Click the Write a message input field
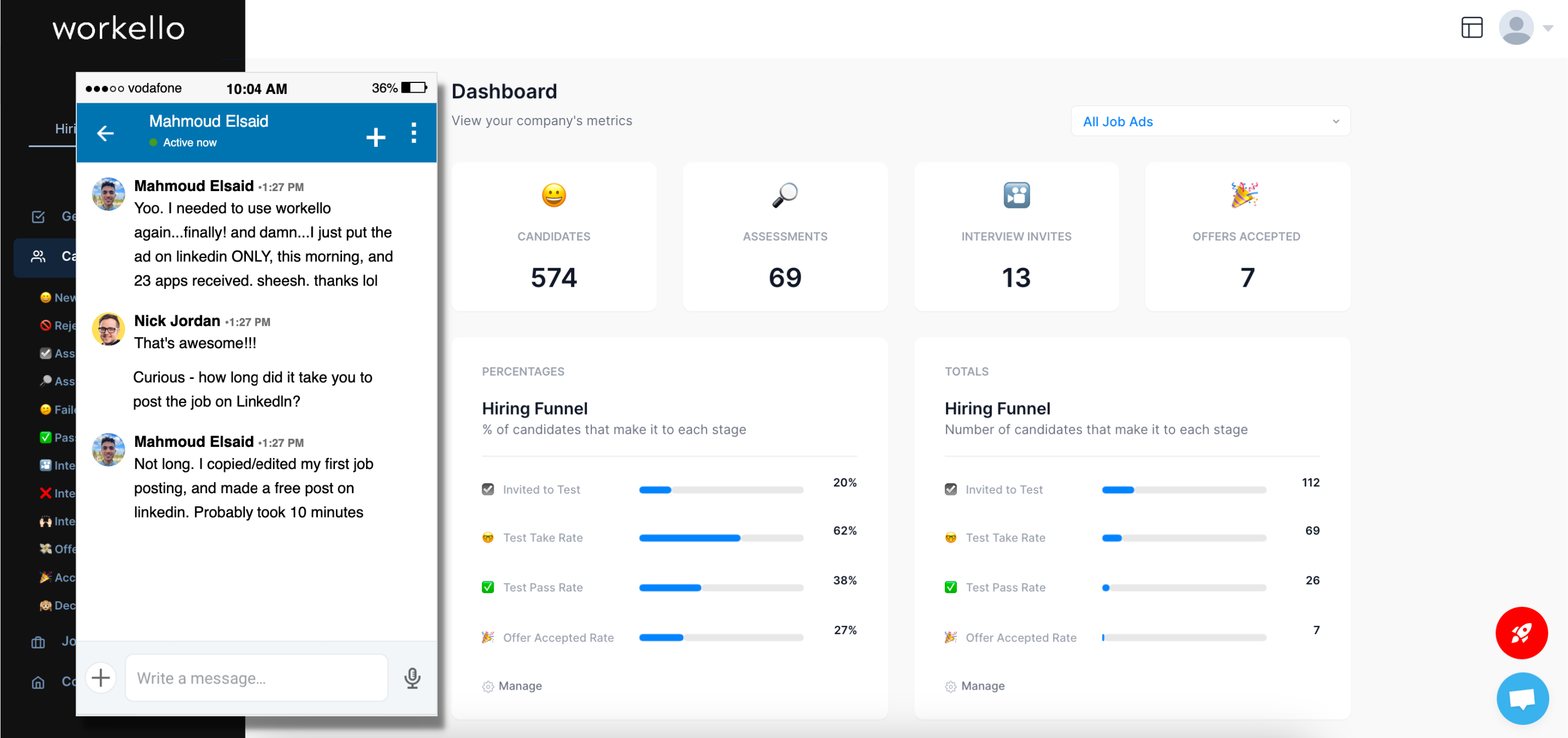1568x738 pixels. 256,678
